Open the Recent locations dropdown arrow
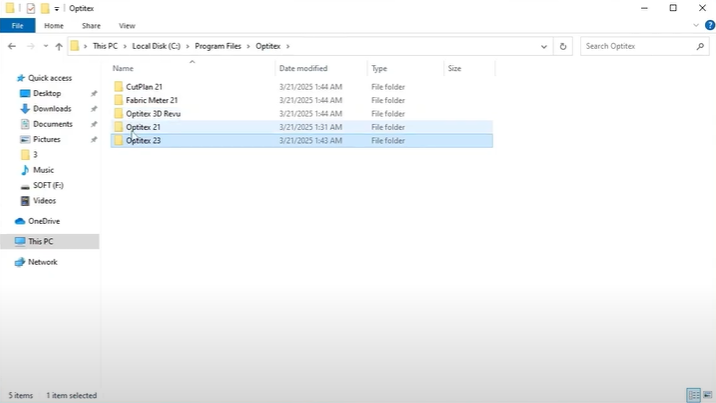The image size is (716, 403). pos(46,46)
